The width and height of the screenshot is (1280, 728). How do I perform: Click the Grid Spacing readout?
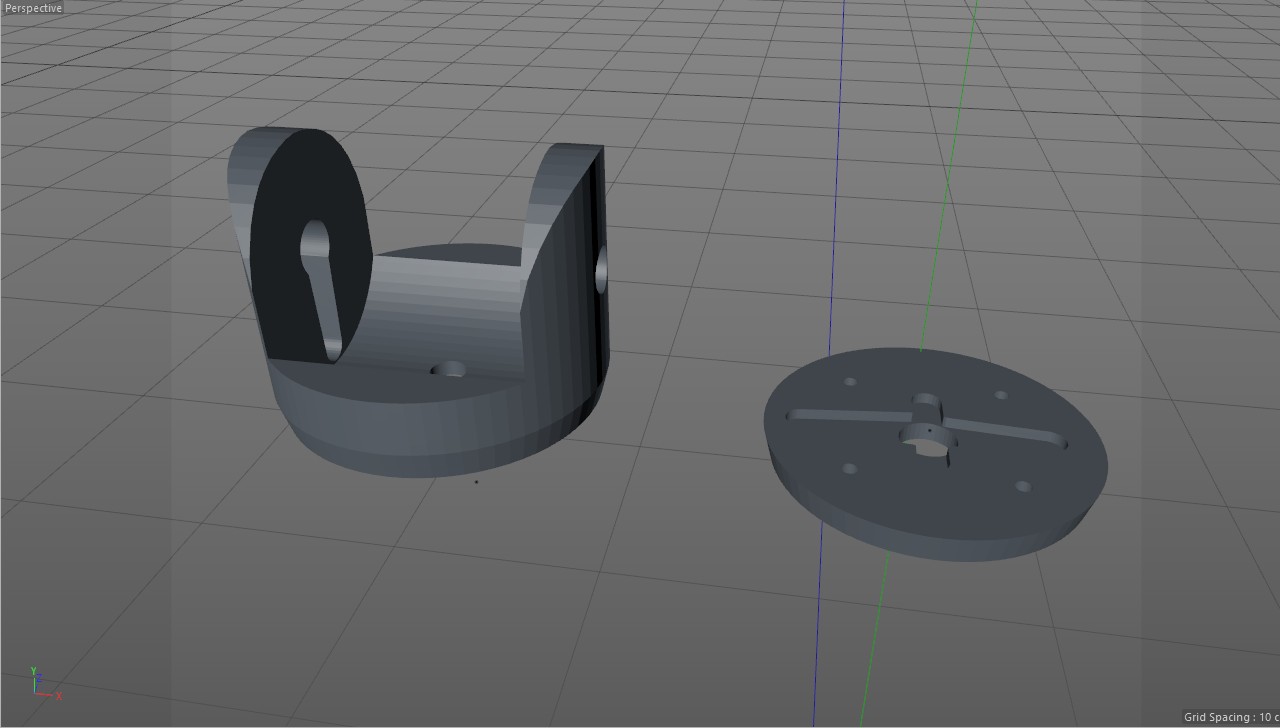pyautogui.click(x=1229, y=717)
